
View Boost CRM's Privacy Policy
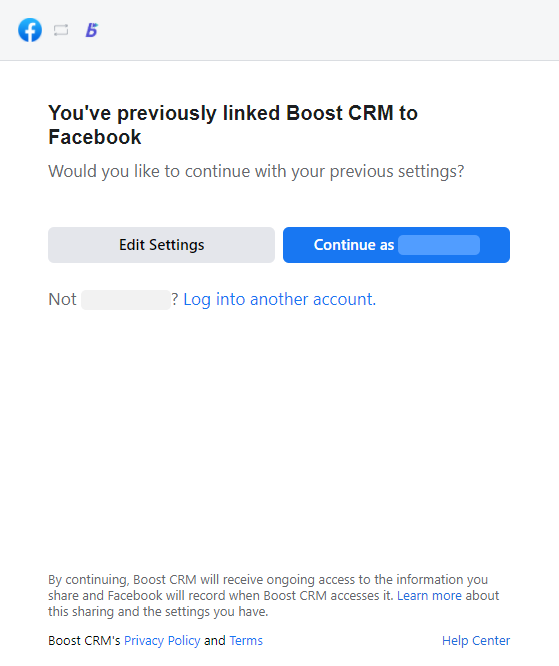click(x=162, y=640)
